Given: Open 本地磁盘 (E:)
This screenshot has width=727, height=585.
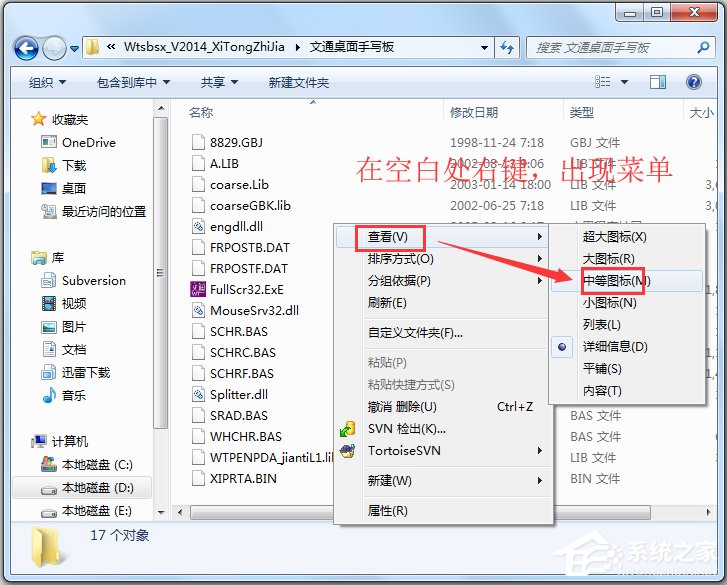Looking at the screenshot, I should pos(87,510).
